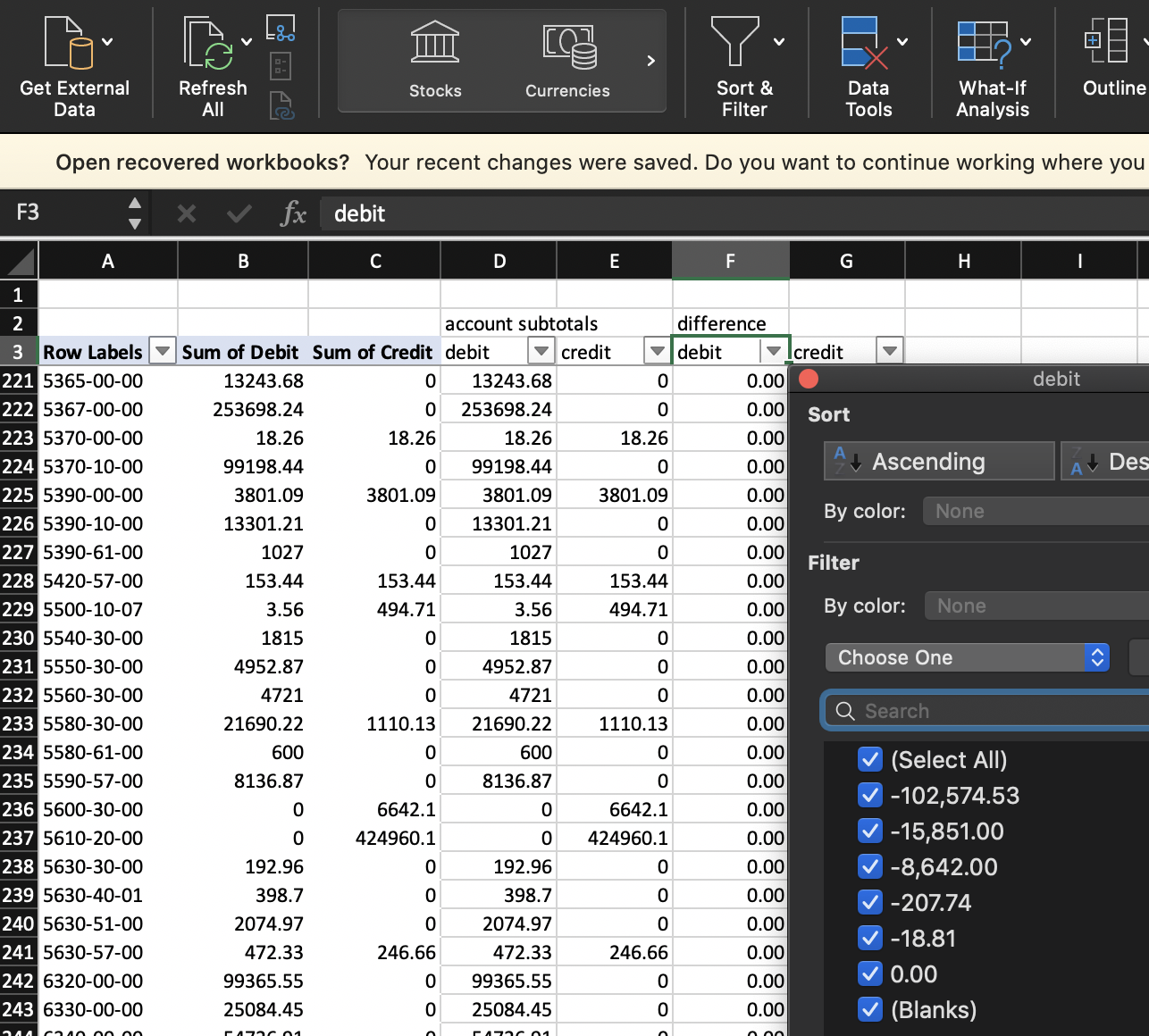Open filter dropdown for column E credit
Viewport: 1149px width, 1036px height.
click(658, 351)
